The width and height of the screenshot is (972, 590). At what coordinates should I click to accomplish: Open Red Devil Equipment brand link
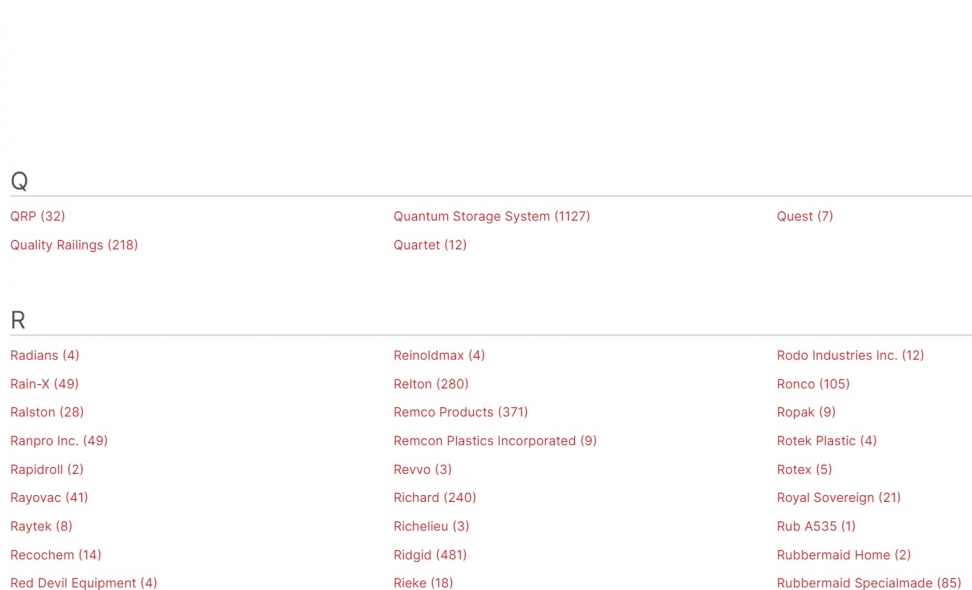84,583
